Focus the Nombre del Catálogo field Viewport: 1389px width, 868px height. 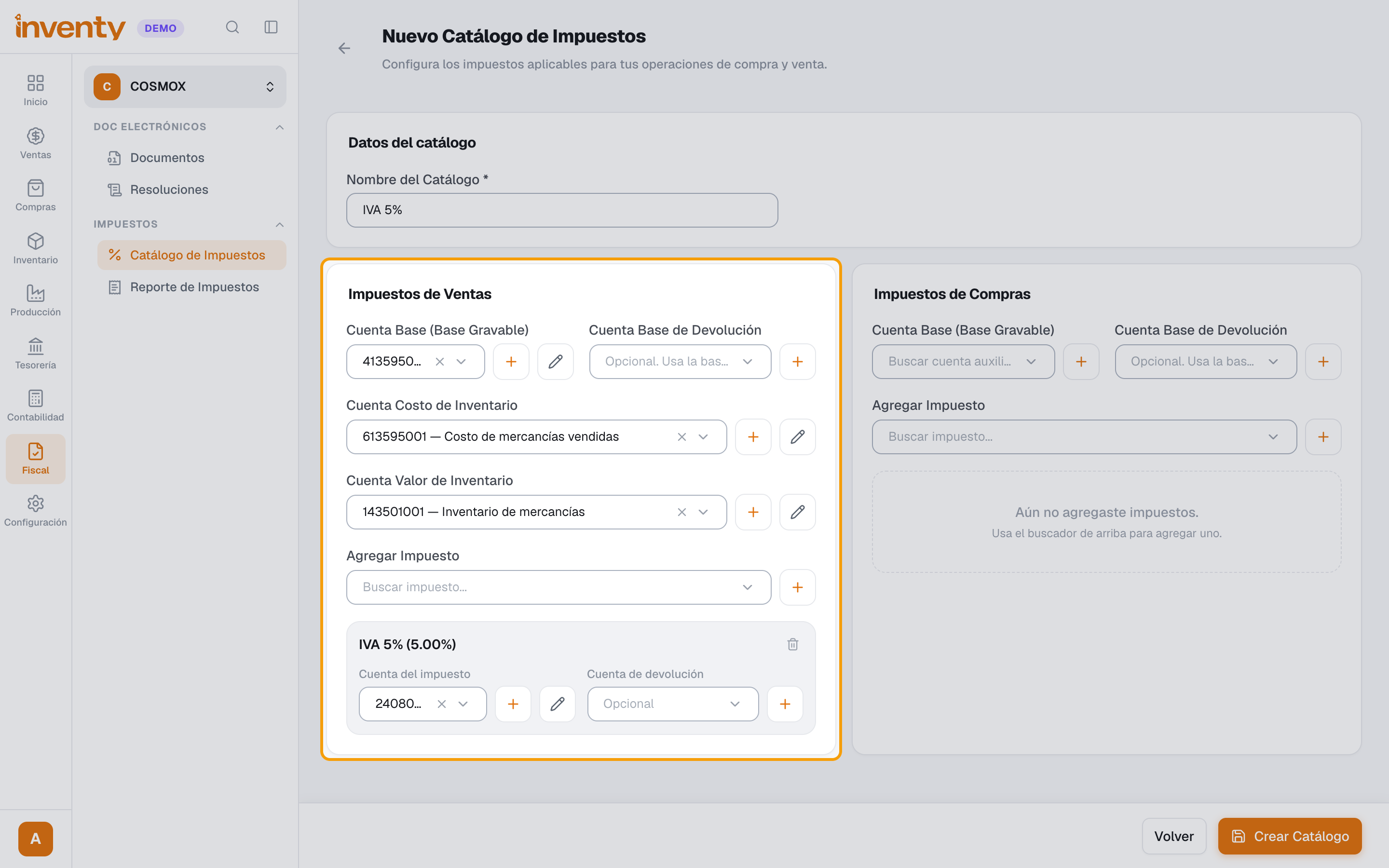[562, 210]
